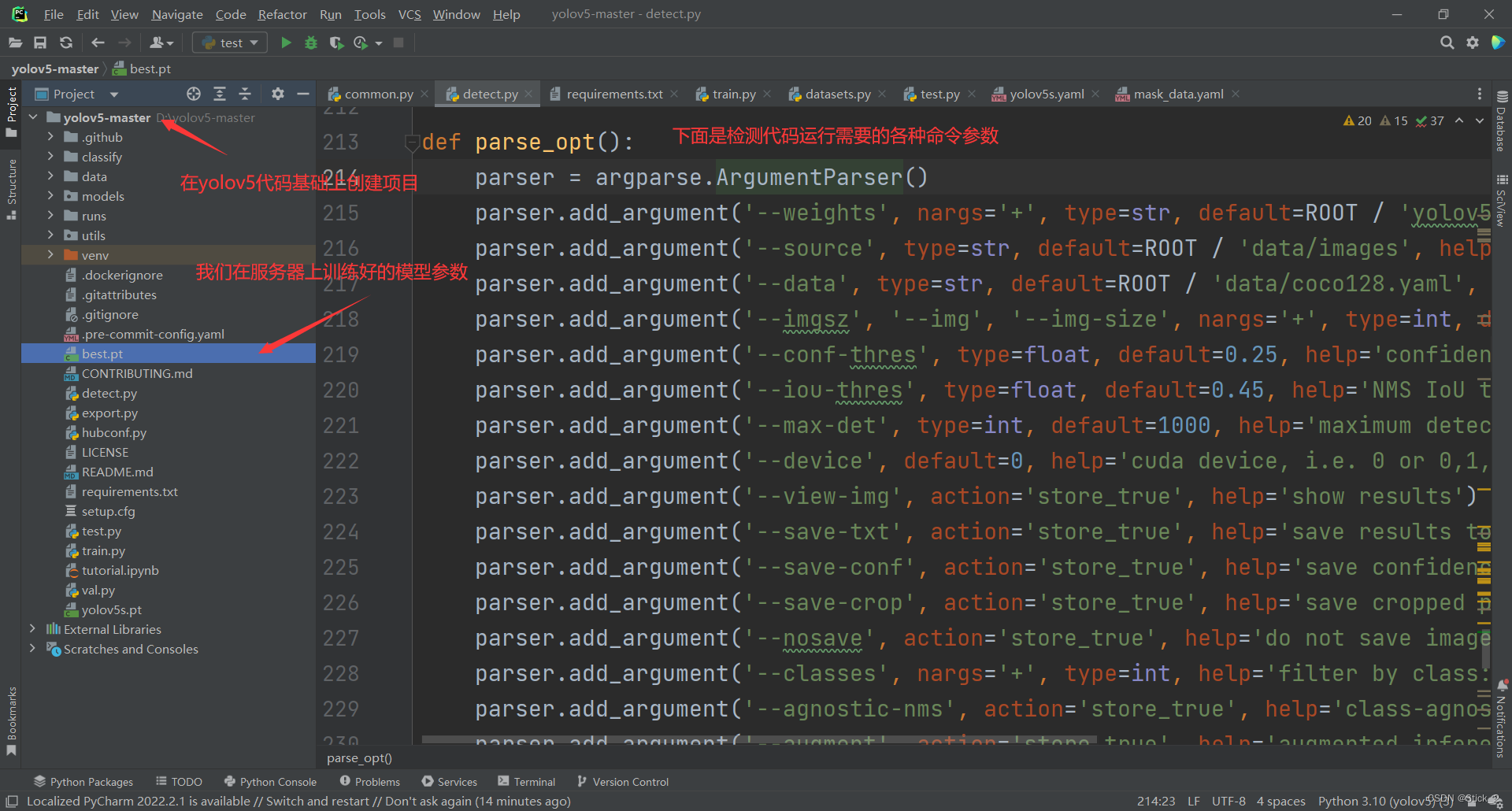Open the SciView side panel

(1502, 201)
